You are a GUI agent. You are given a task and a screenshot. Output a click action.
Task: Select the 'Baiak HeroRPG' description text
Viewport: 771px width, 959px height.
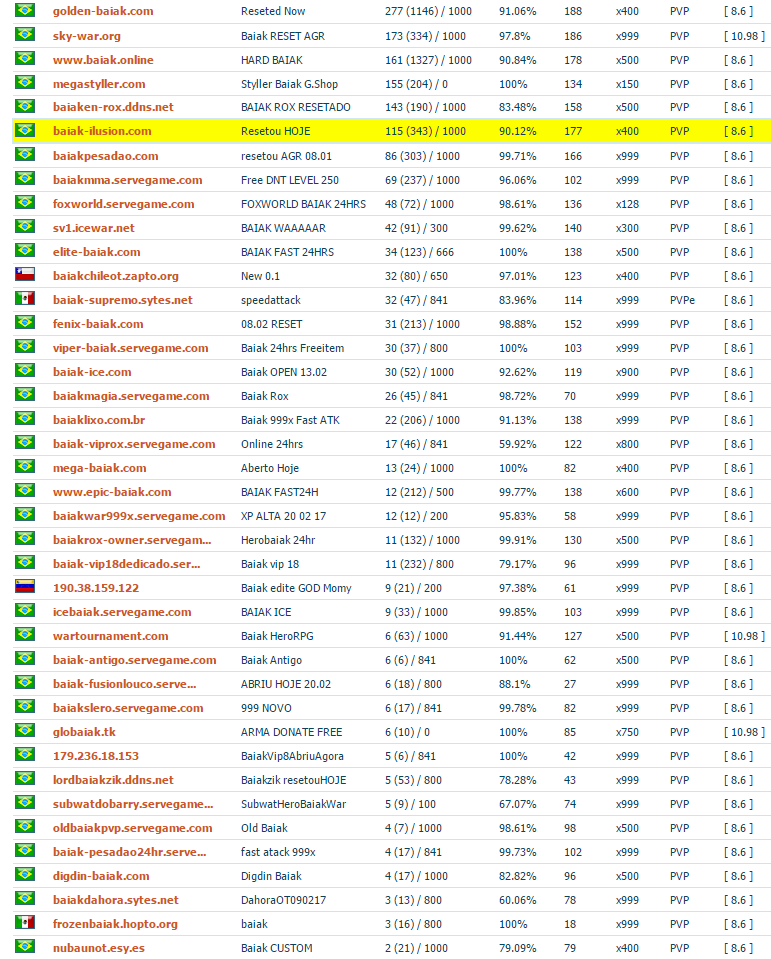click(x=277, y=636)
